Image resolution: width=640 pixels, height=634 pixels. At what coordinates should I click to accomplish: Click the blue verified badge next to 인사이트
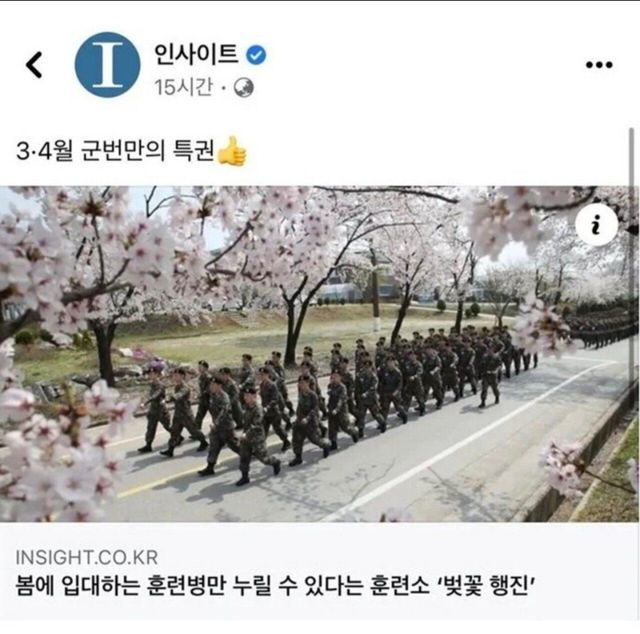256,55
